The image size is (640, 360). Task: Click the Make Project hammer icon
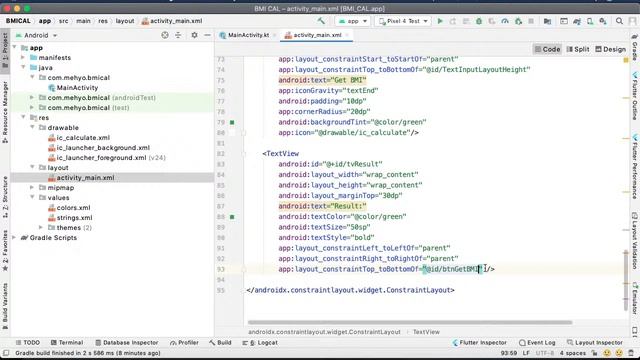(x=321, y=21)
